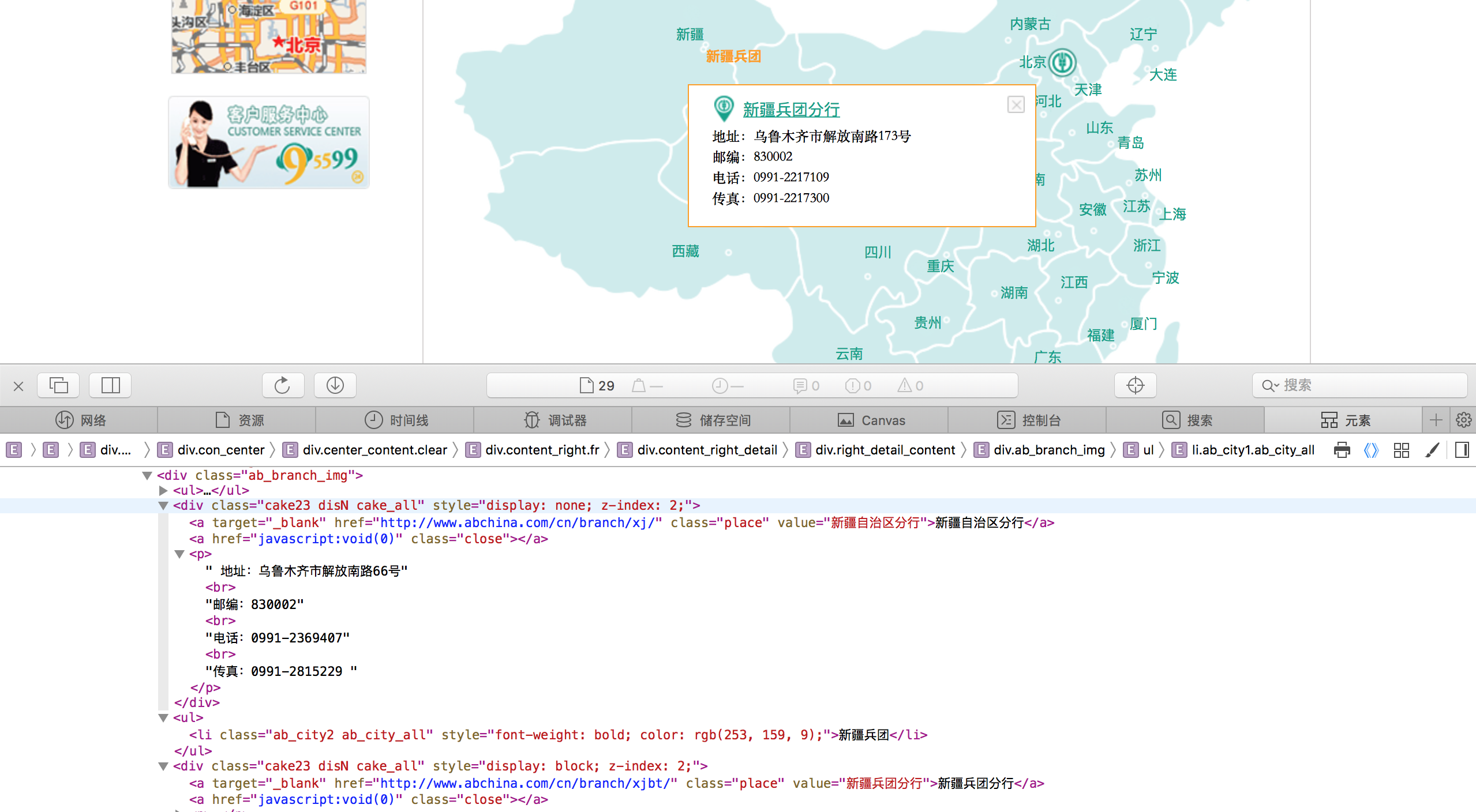Click the detach inspector window icon
The width and height of the screenshot is (1476, 812).
(58, 385)
